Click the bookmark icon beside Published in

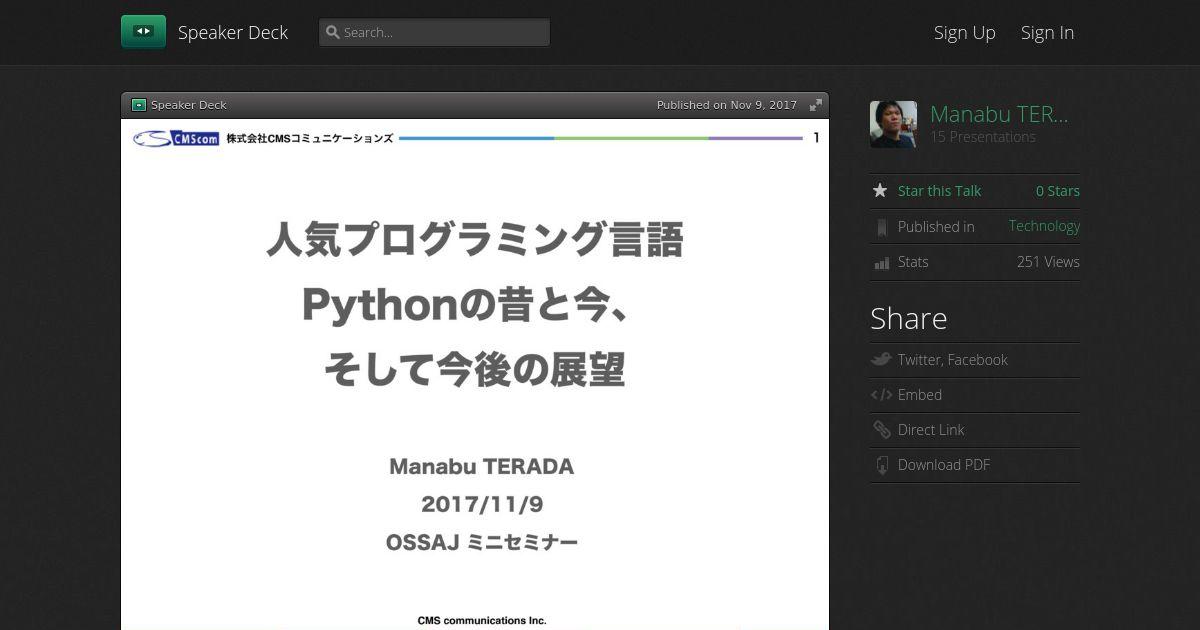(x=881, y=227)
